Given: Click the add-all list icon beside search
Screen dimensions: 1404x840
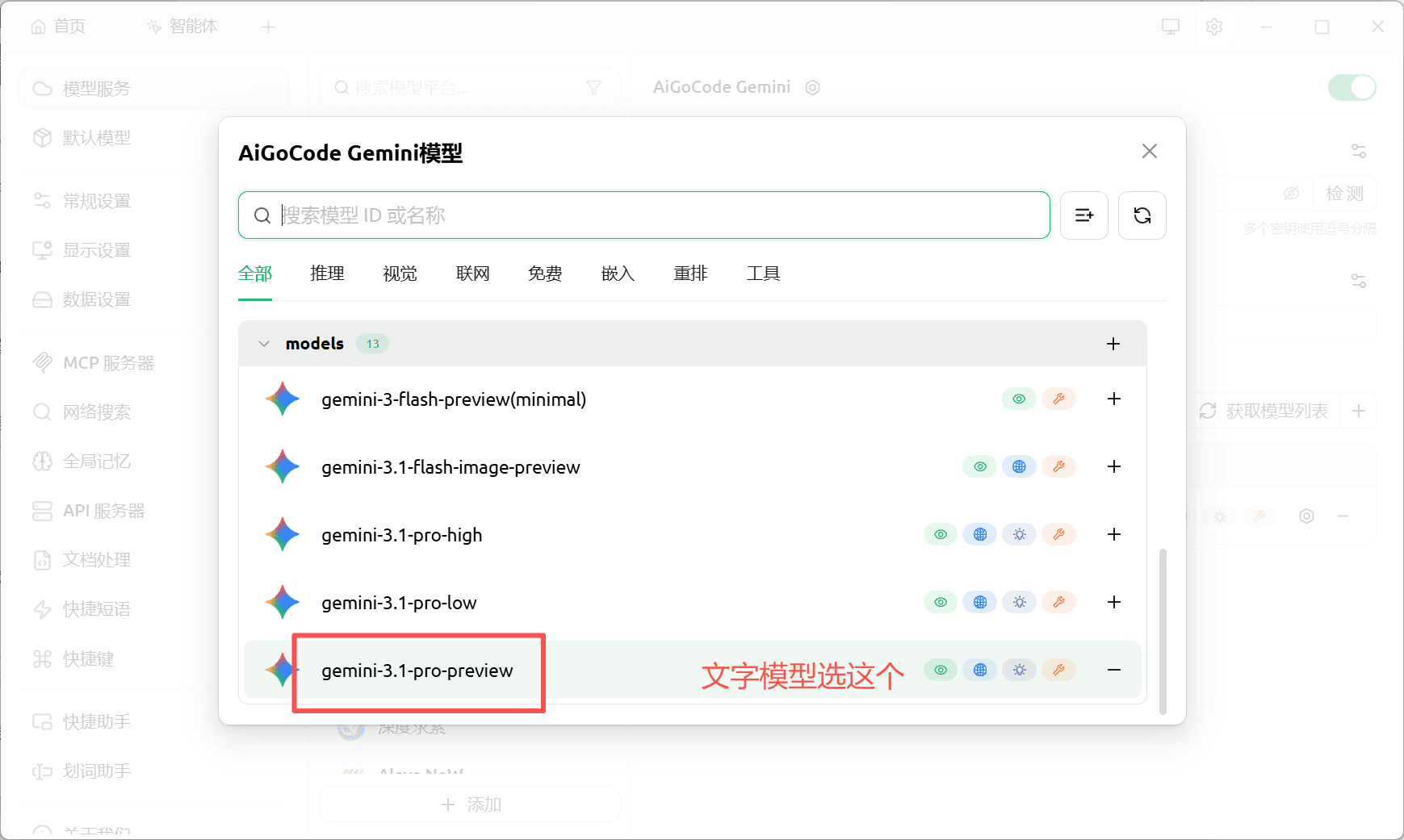Looking at the screenshot, I should 1084,215.
